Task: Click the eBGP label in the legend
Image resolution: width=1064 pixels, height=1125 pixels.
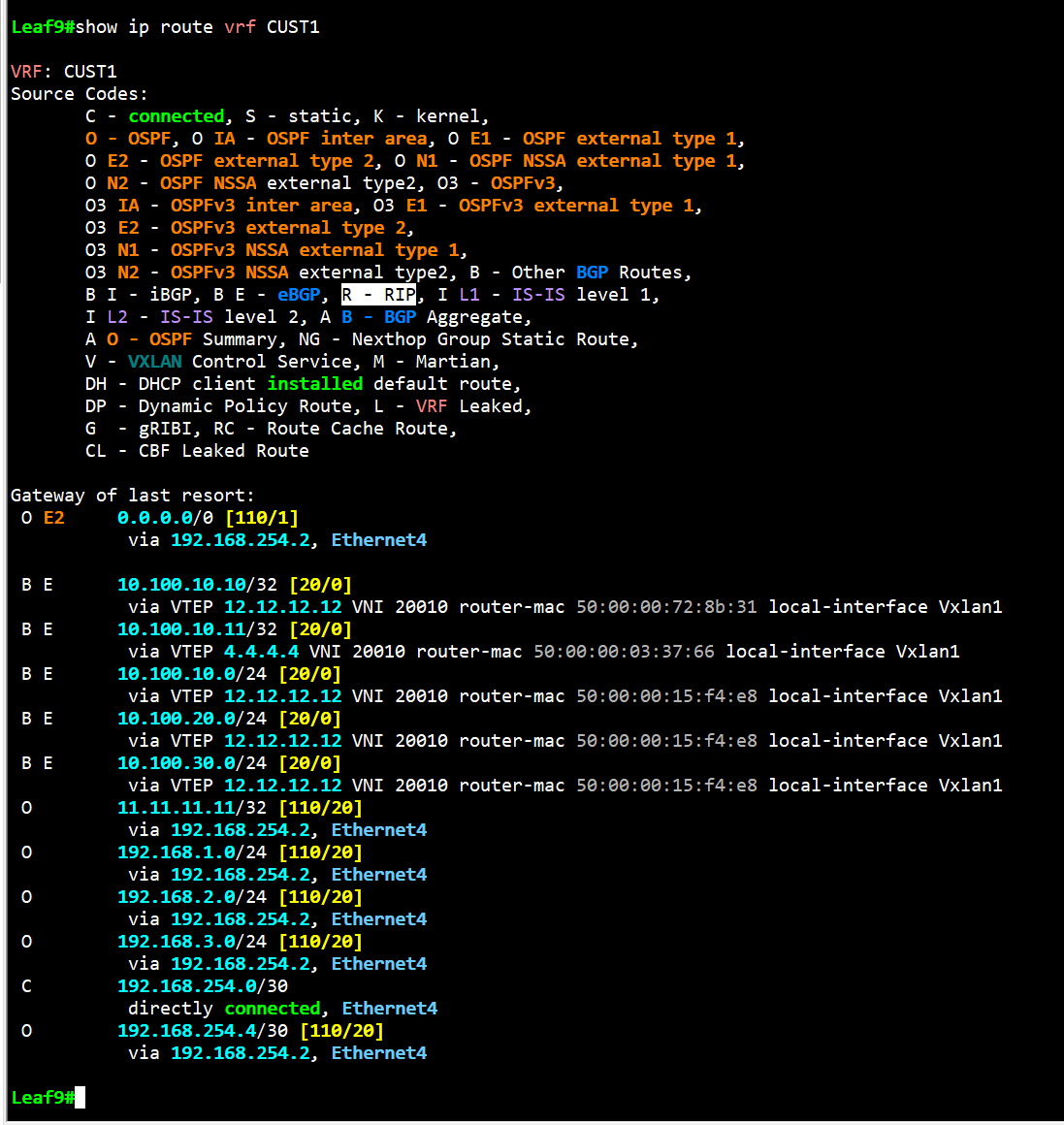Action: pyautogui.click(x=299, y=294)
